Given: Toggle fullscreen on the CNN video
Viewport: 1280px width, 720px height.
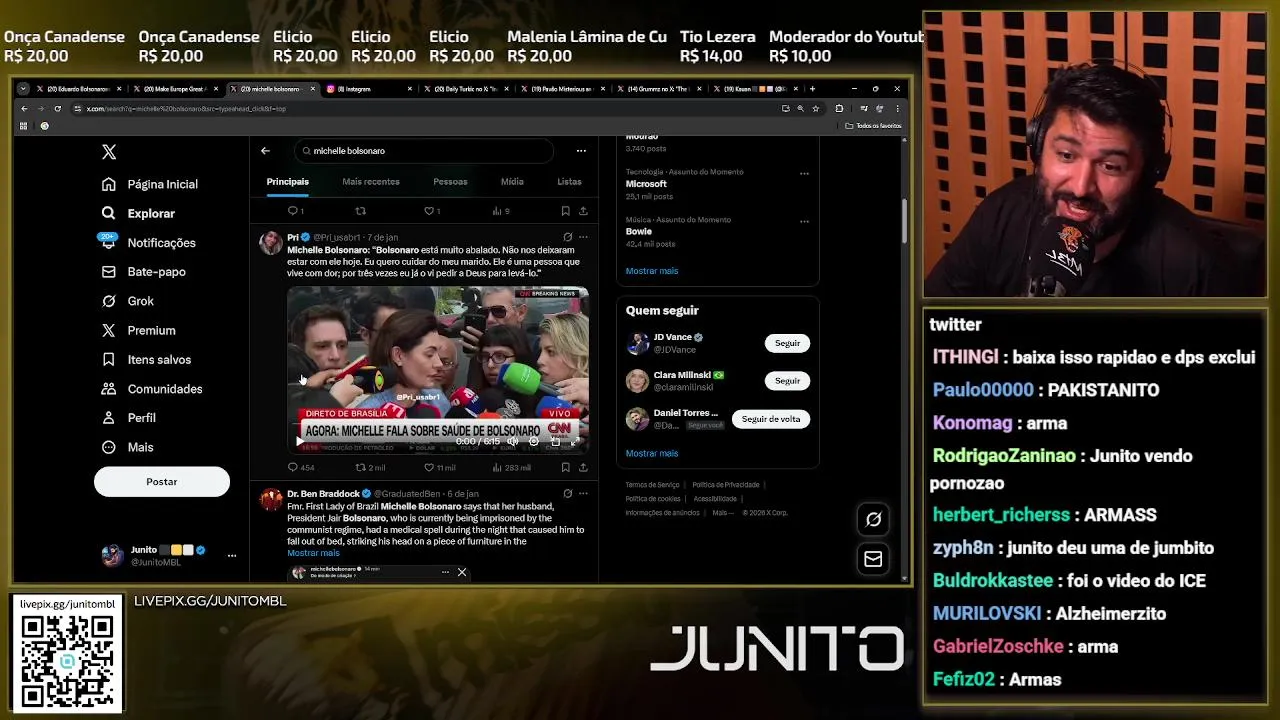Looking at the screenshot, I should [575, 441].
